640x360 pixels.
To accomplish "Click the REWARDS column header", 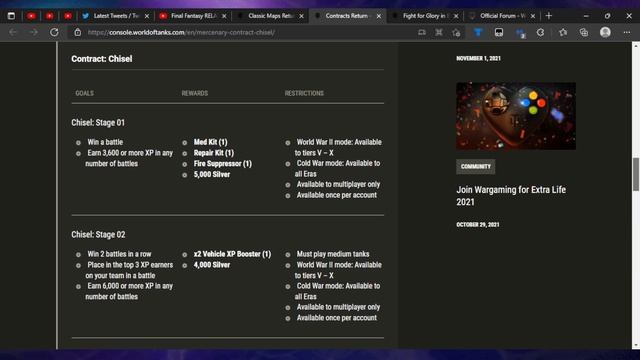I will click(x=195, y=93).
